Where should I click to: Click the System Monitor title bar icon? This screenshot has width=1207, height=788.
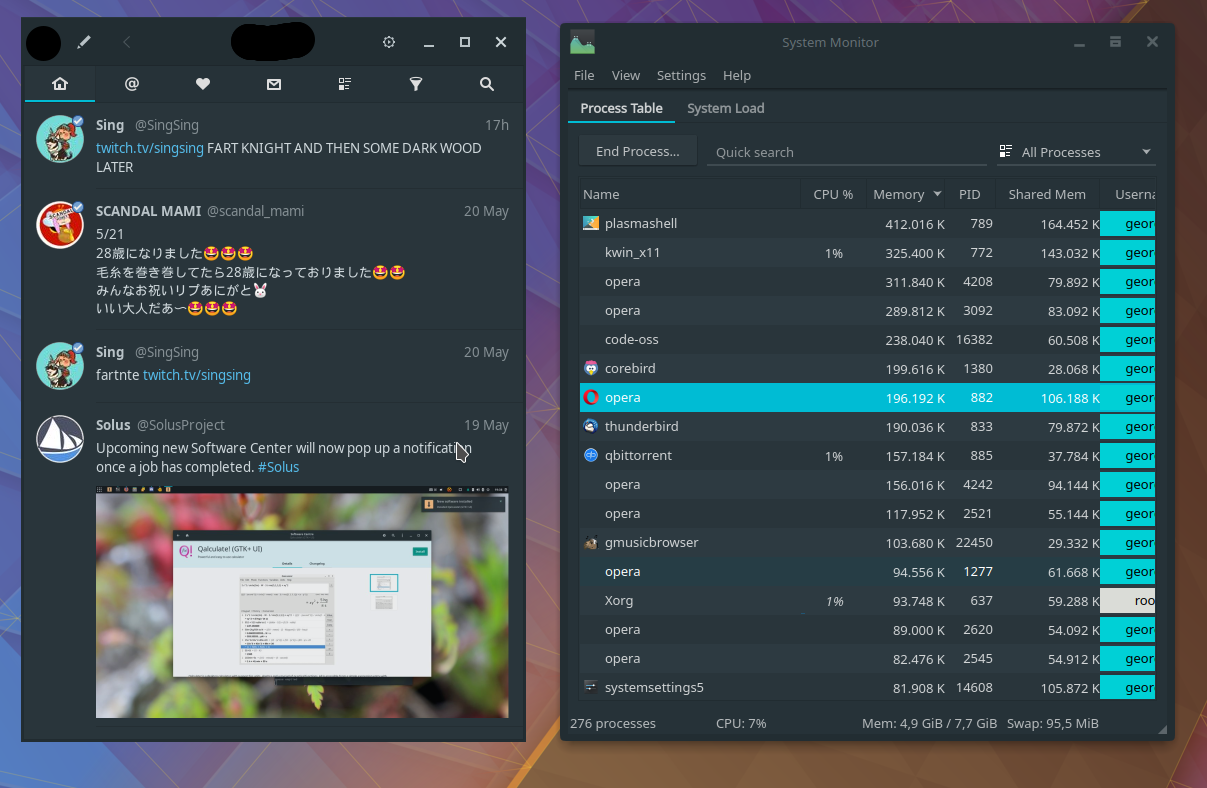point(582,42)
